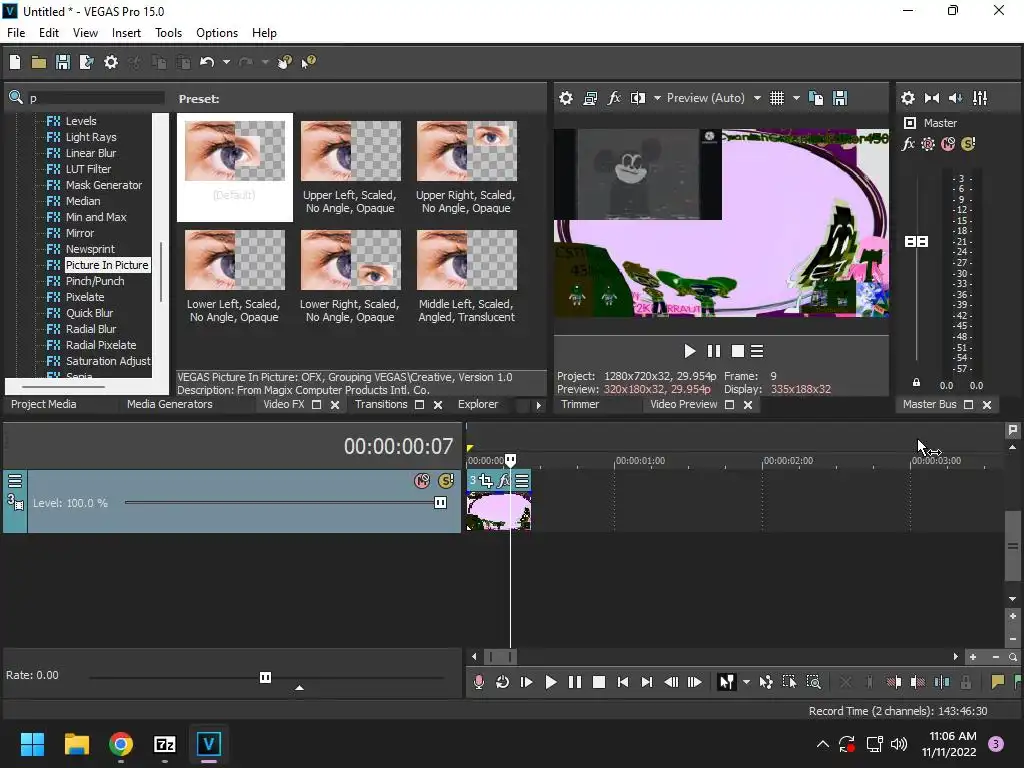Click the Render As toolbar icon
The width and height of the screenshot is (1024, 768).
tap(86, 62)
